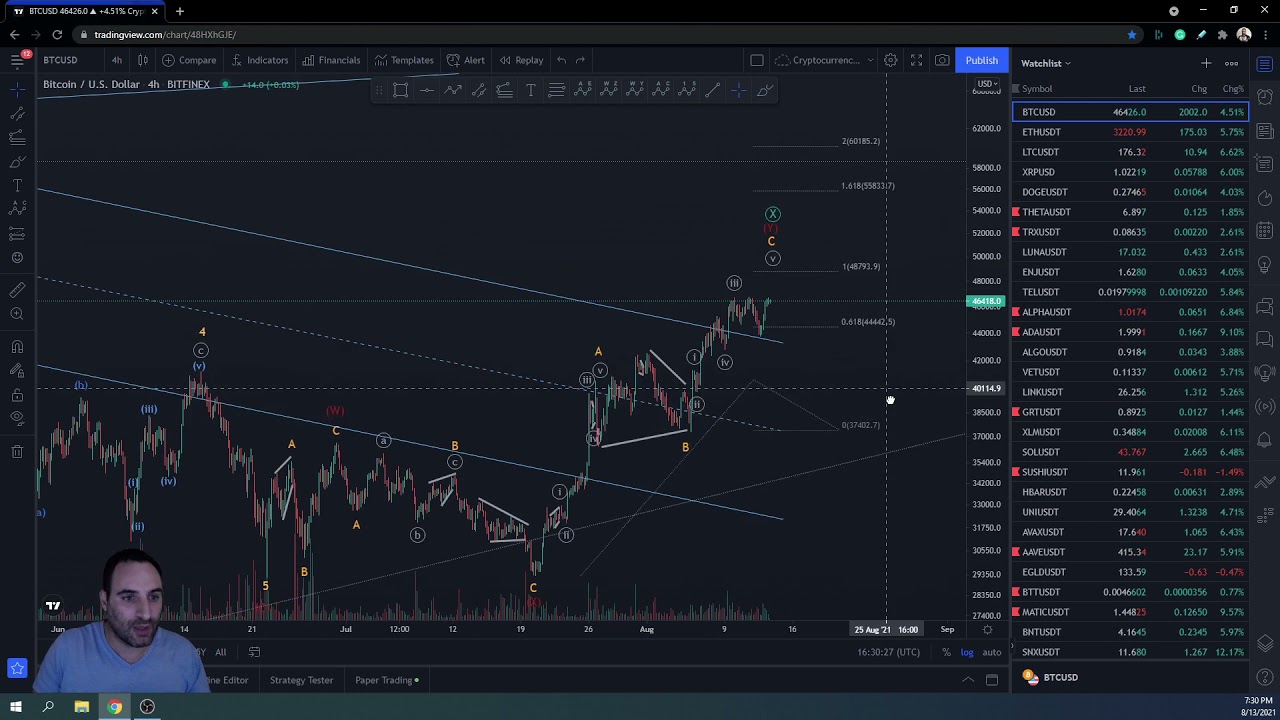The width and height of the screenshot is (1280, 720).
Task: Open the Indicators dialog
Action: 258,60
